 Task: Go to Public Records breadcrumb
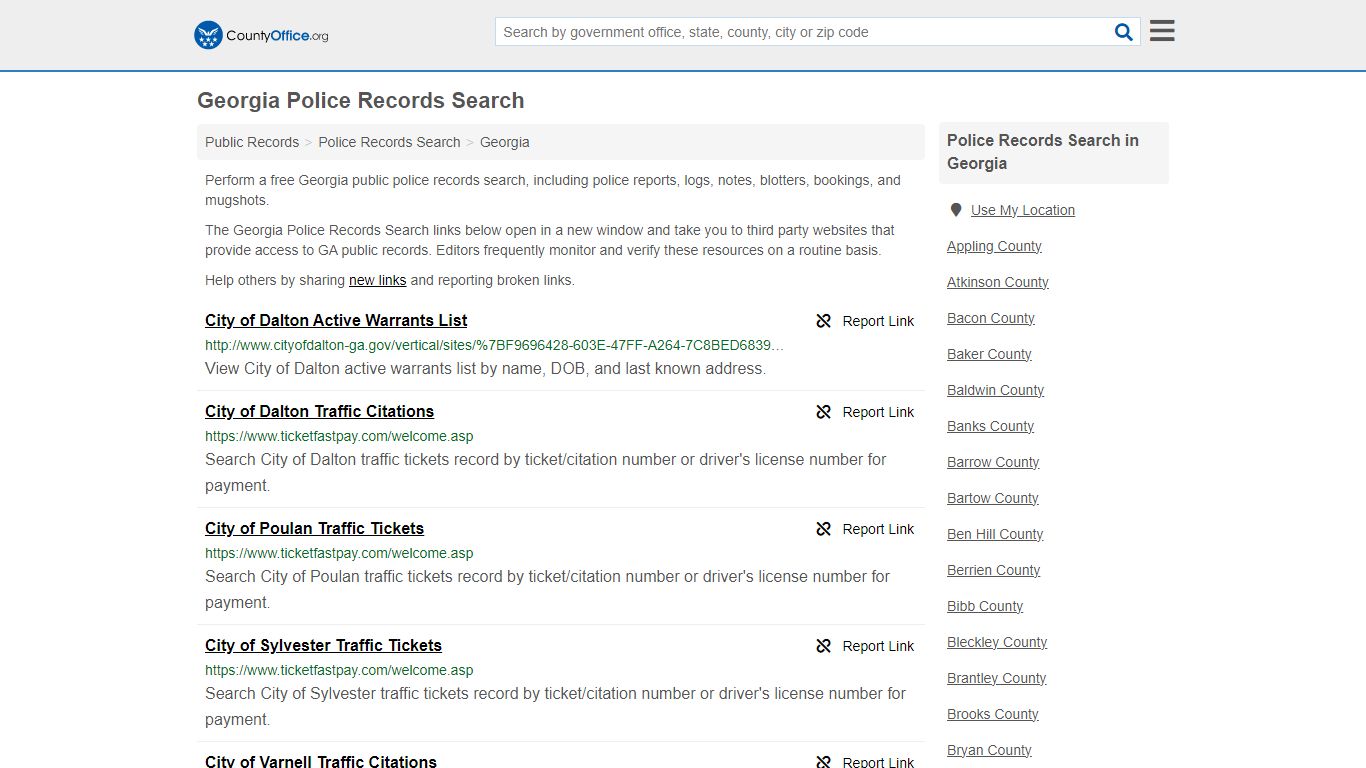(x=252, y=142)
